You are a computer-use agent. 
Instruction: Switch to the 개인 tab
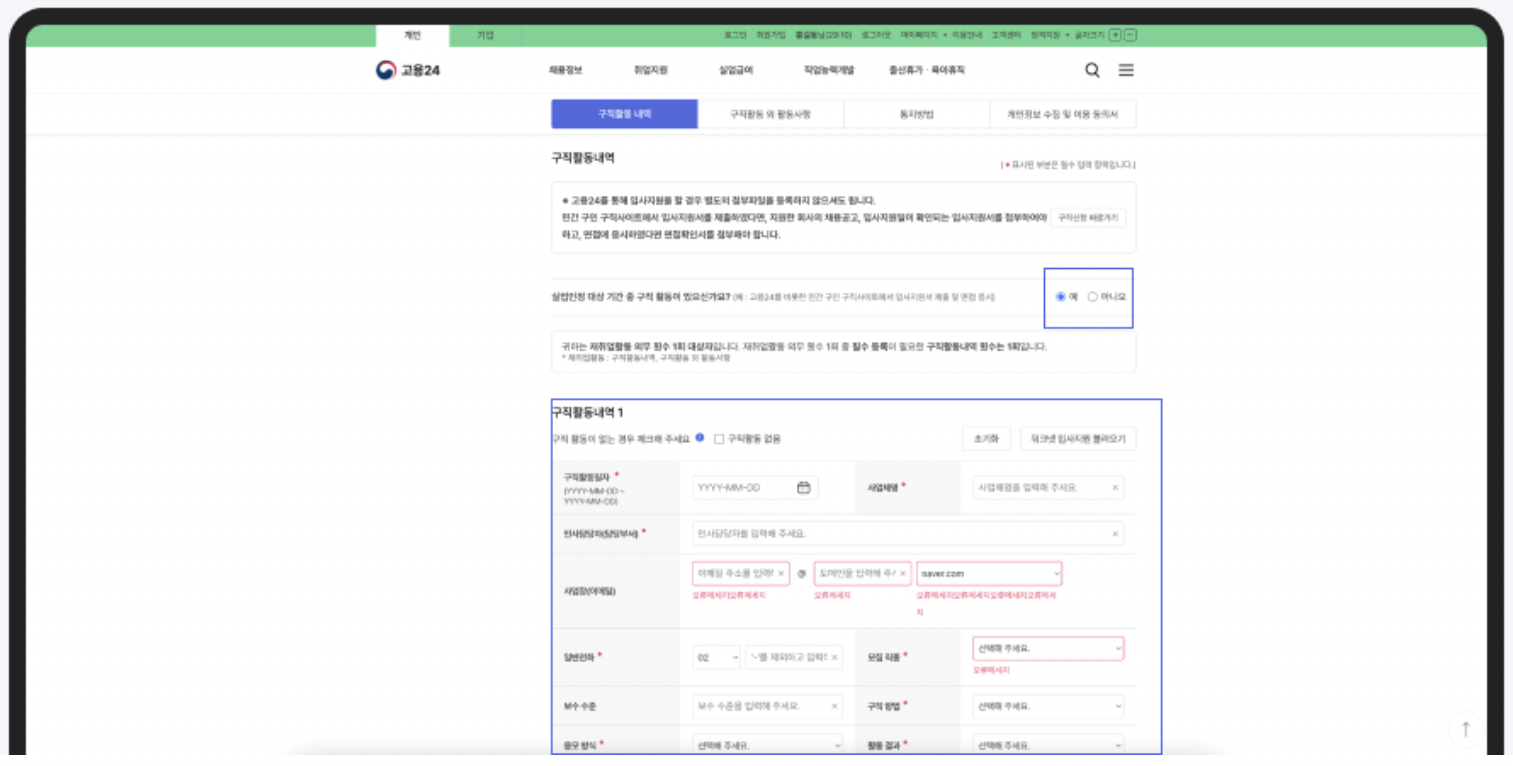[x=412, y=35]
